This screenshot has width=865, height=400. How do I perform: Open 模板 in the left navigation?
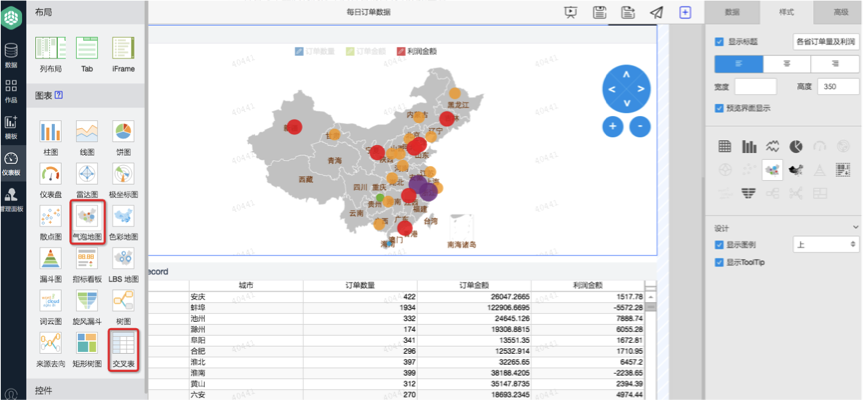pyautogui.click(x=11, y=127)
